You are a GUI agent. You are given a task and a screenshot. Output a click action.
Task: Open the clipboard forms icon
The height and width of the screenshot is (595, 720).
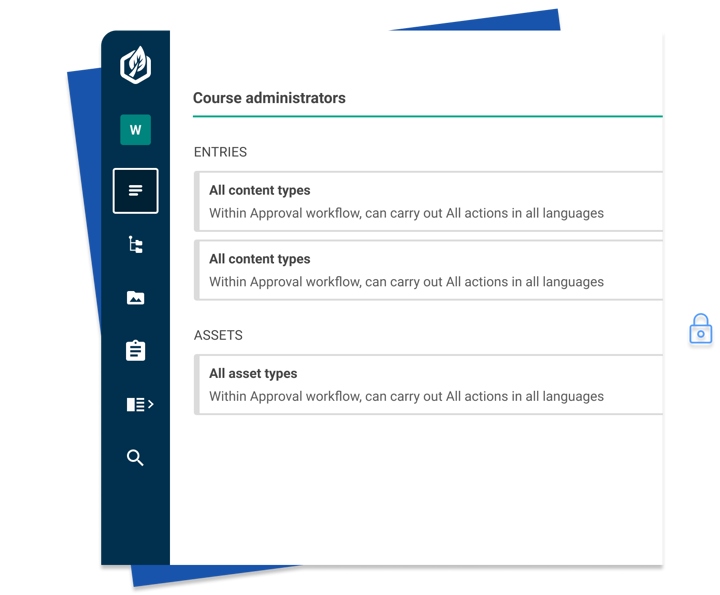coord(135,350)
